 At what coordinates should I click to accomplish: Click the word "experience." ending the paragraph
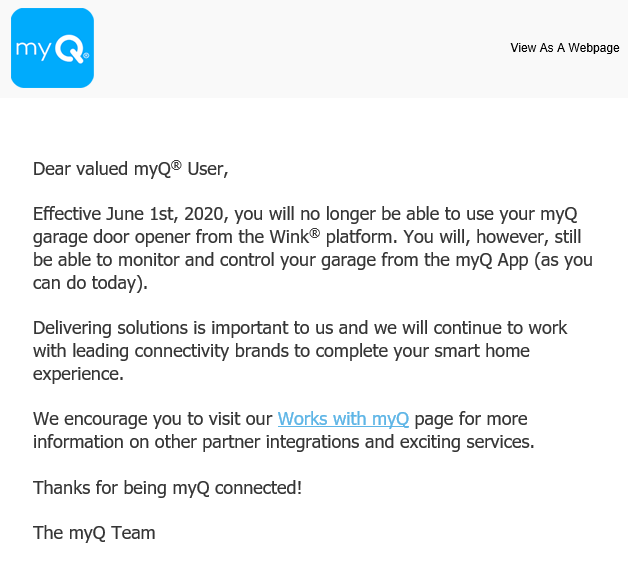(x=78, y=374)
